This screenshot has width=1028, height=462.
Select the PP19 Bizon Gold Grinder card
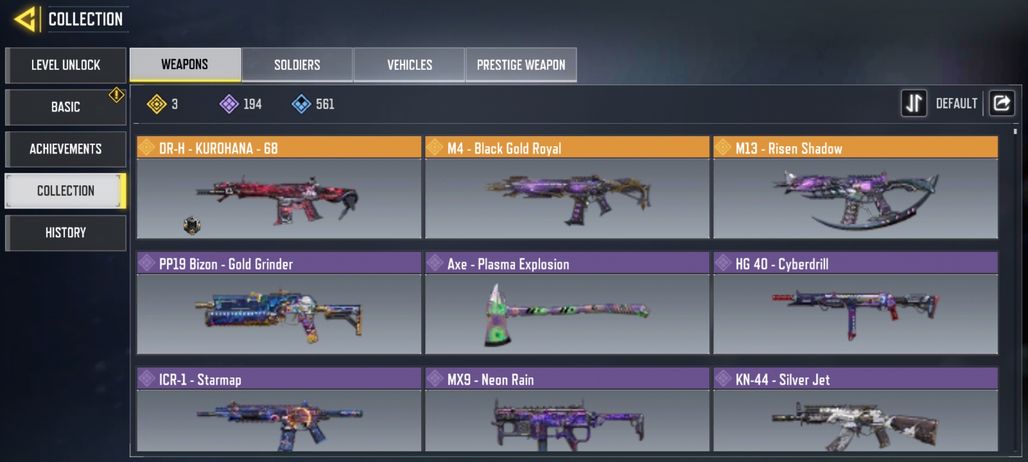(x=279, y=303)
